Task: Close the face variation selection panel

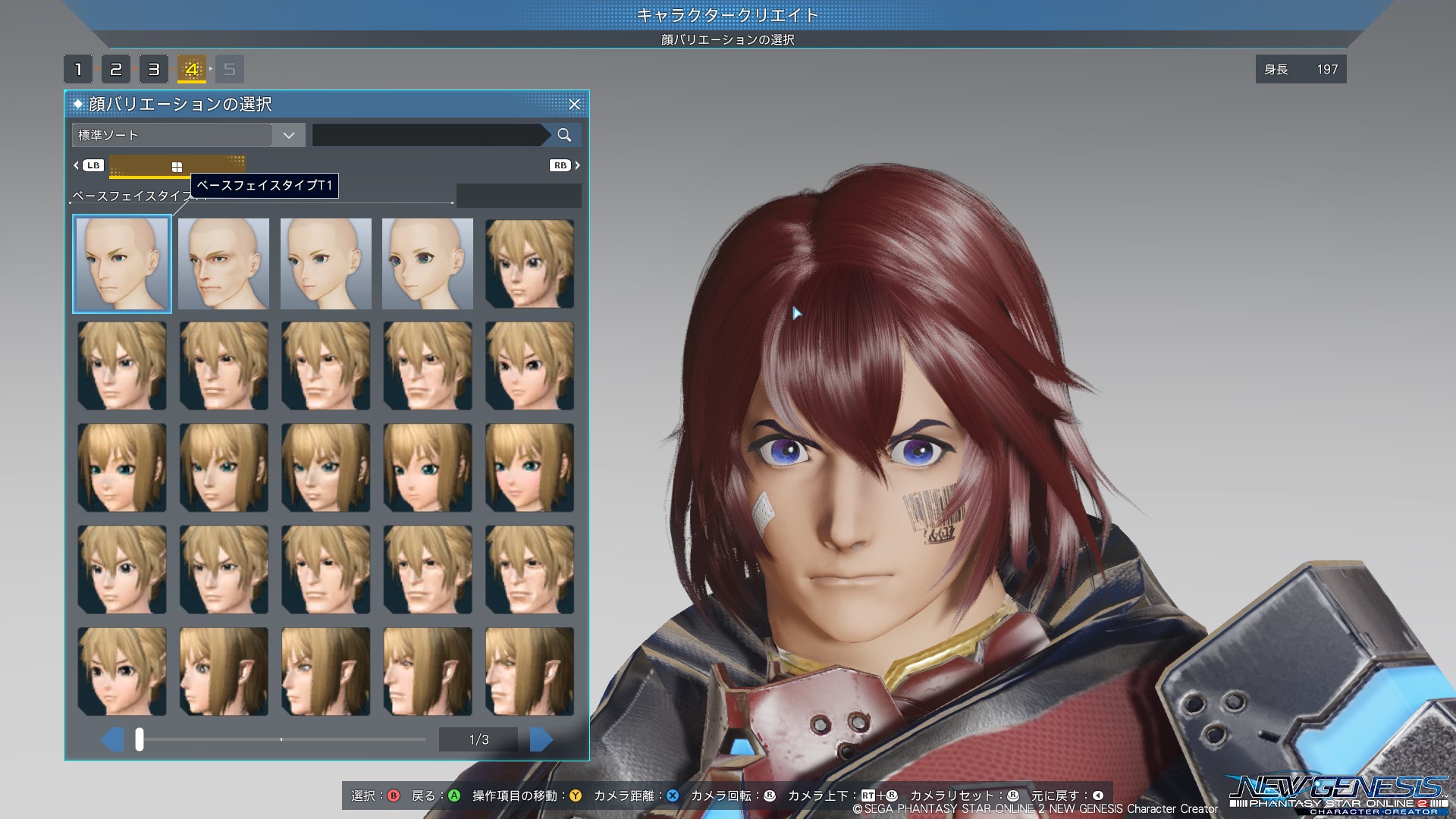Action: pyautogui.click(x=574, y=105)
